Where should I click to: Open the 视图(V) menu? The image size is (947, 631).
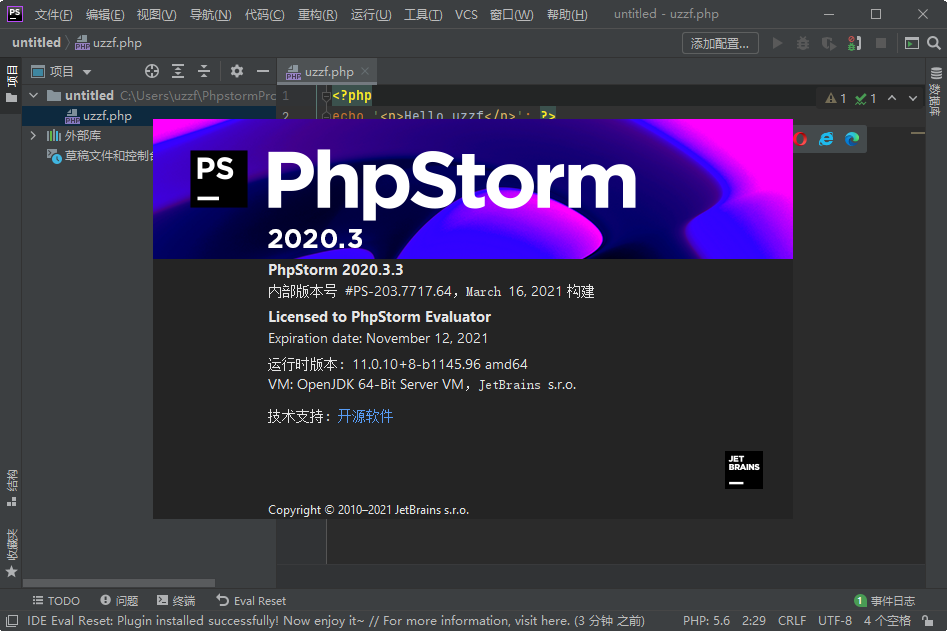(156, 14)
